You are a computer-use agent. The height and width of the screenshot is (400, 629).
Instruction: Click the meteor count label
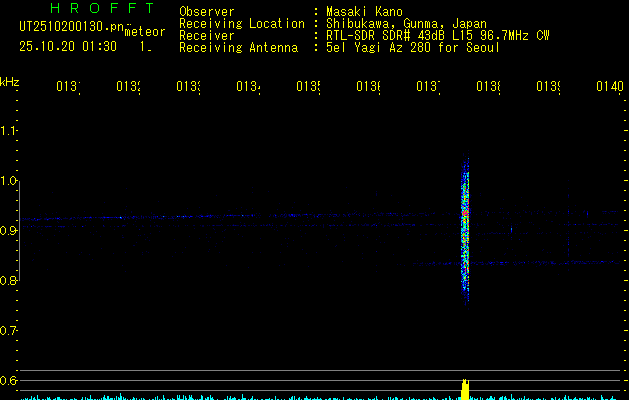click(x=144, y=32)
